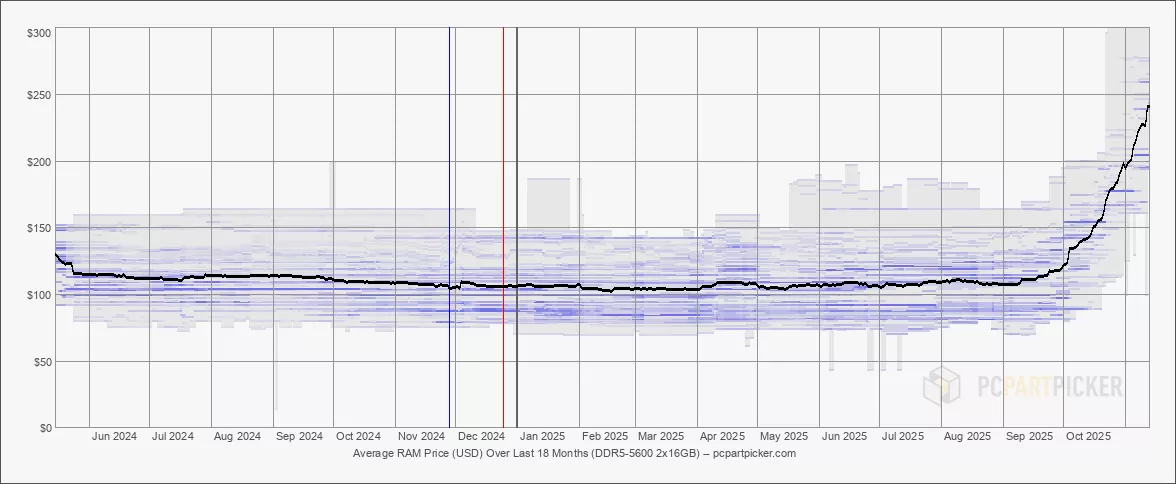This screenshot has height=484, width=1176.
Task: Select the $150 y-axis label
Action: 39,228
